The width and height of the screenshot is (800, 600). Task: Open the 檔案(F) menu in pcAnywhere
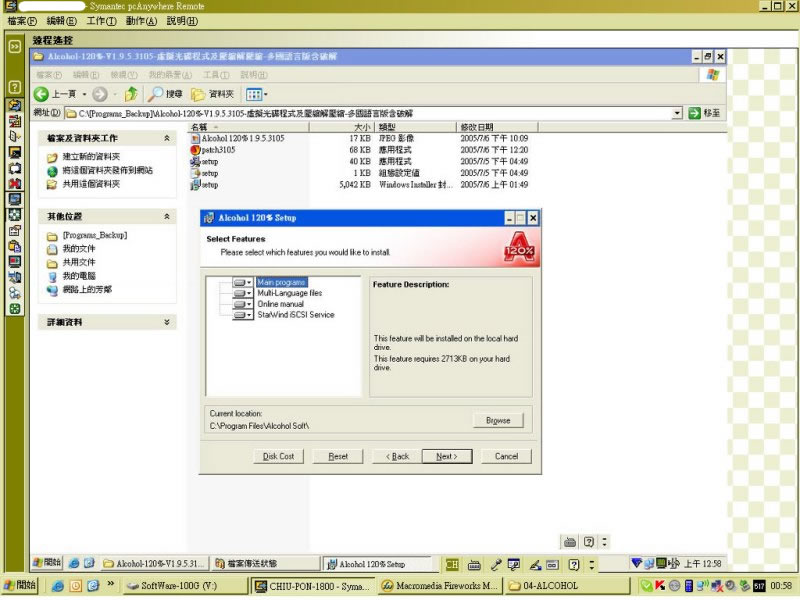click(22, 21)
